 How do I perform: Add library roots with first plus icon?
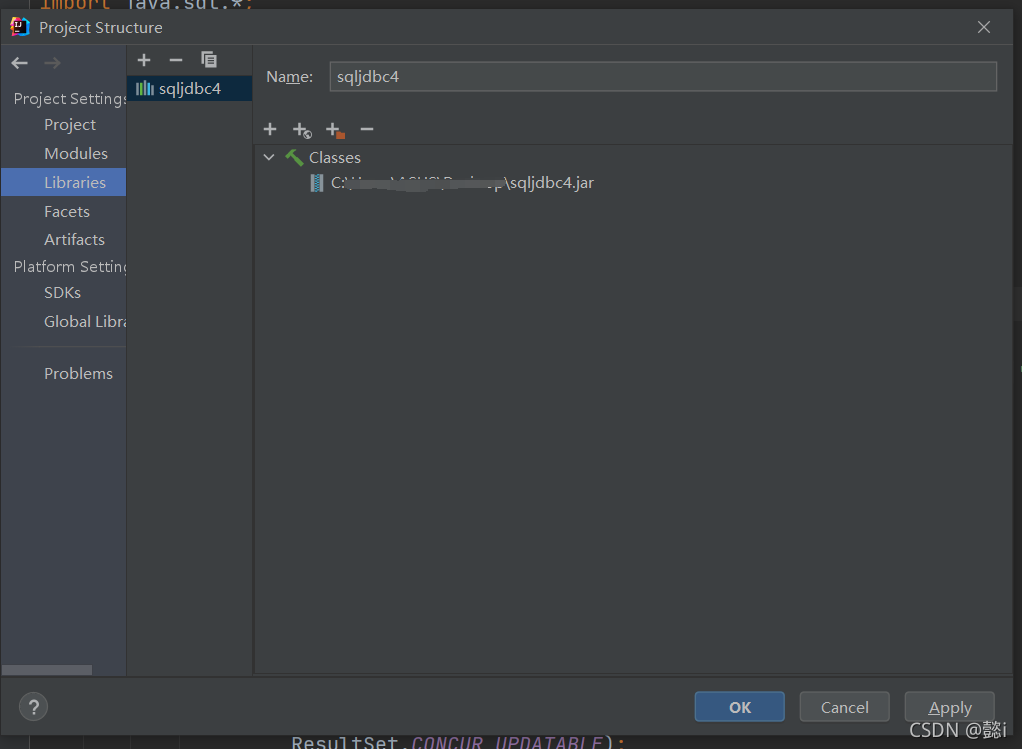tap(270, 129)
